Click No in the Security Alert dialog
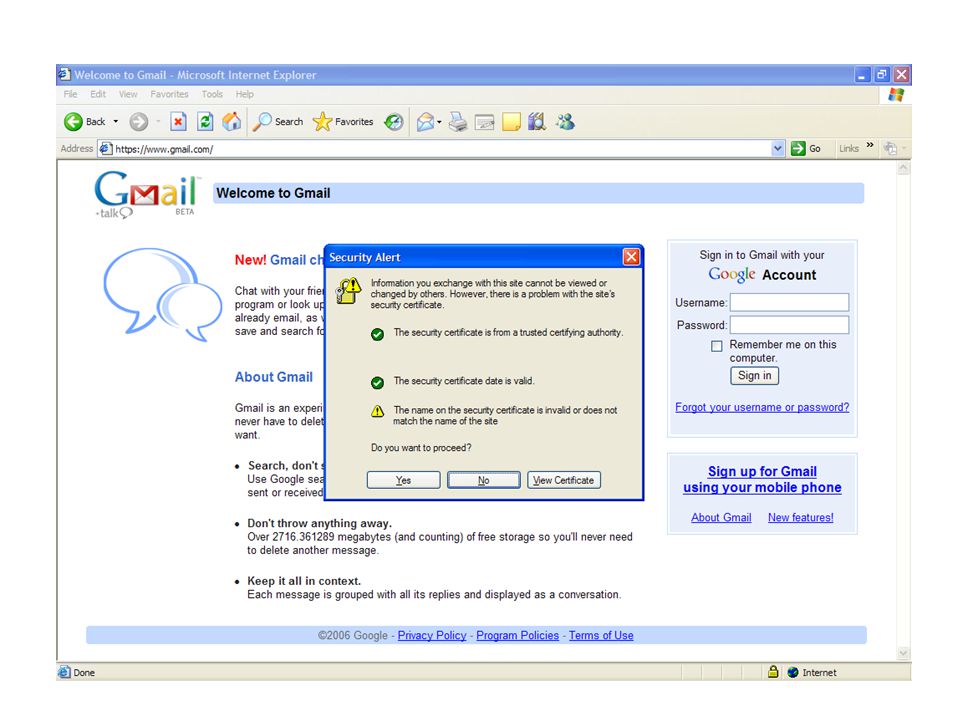 tap(484, 480)
